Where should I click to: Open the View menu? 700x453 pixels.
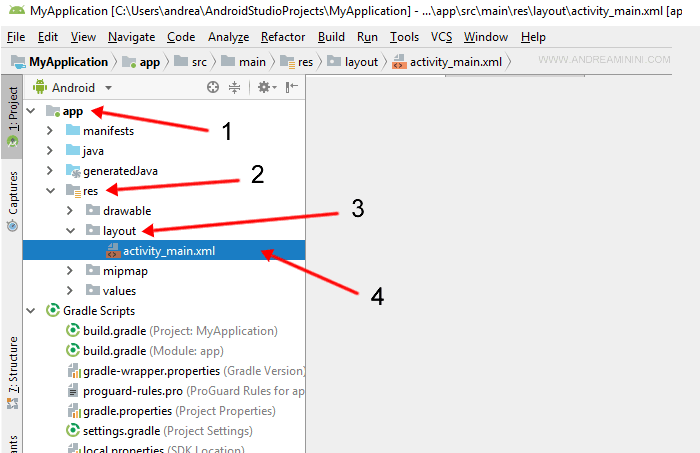pos(83,37)
